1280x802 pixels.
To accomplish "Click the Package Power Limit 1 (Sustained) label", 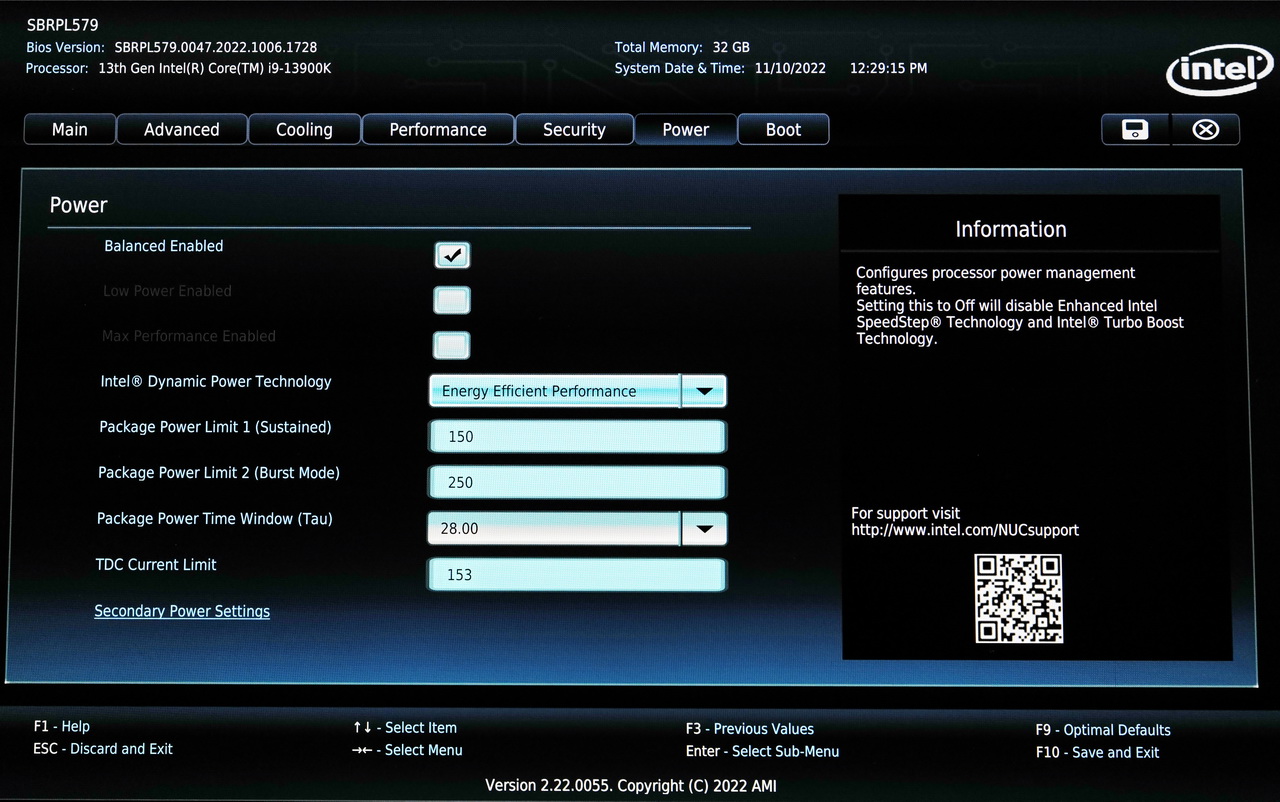I will 215,427.
